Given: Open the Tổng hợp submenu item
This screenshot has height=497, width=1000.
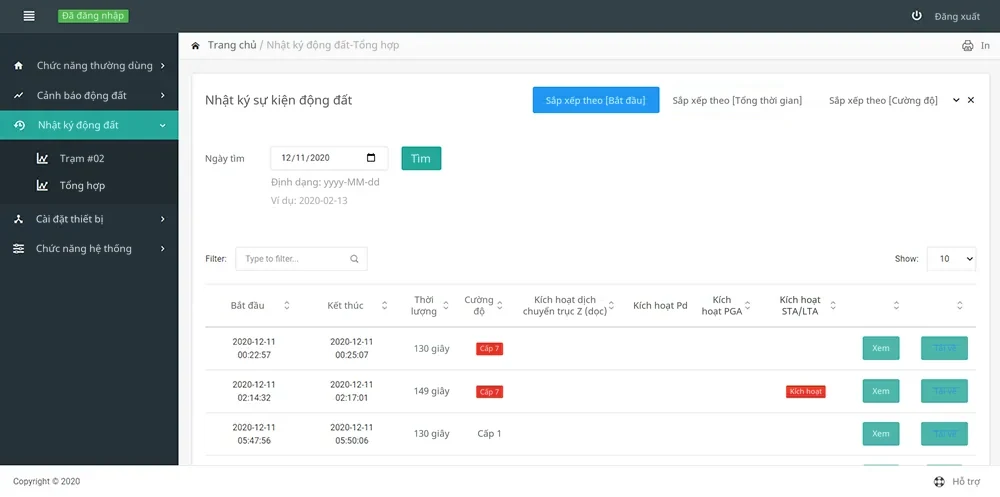Looking at the screenshot, I should click(x=82, y=186).
